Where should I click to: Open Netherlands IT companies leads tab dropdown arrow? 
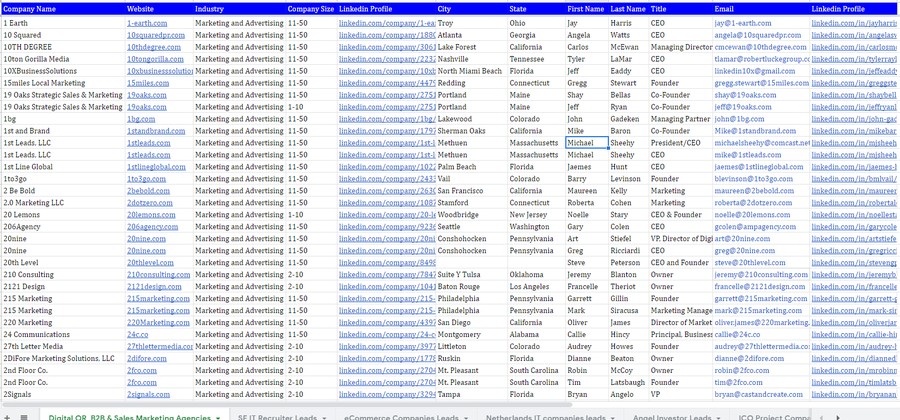(x=614, y=418)
